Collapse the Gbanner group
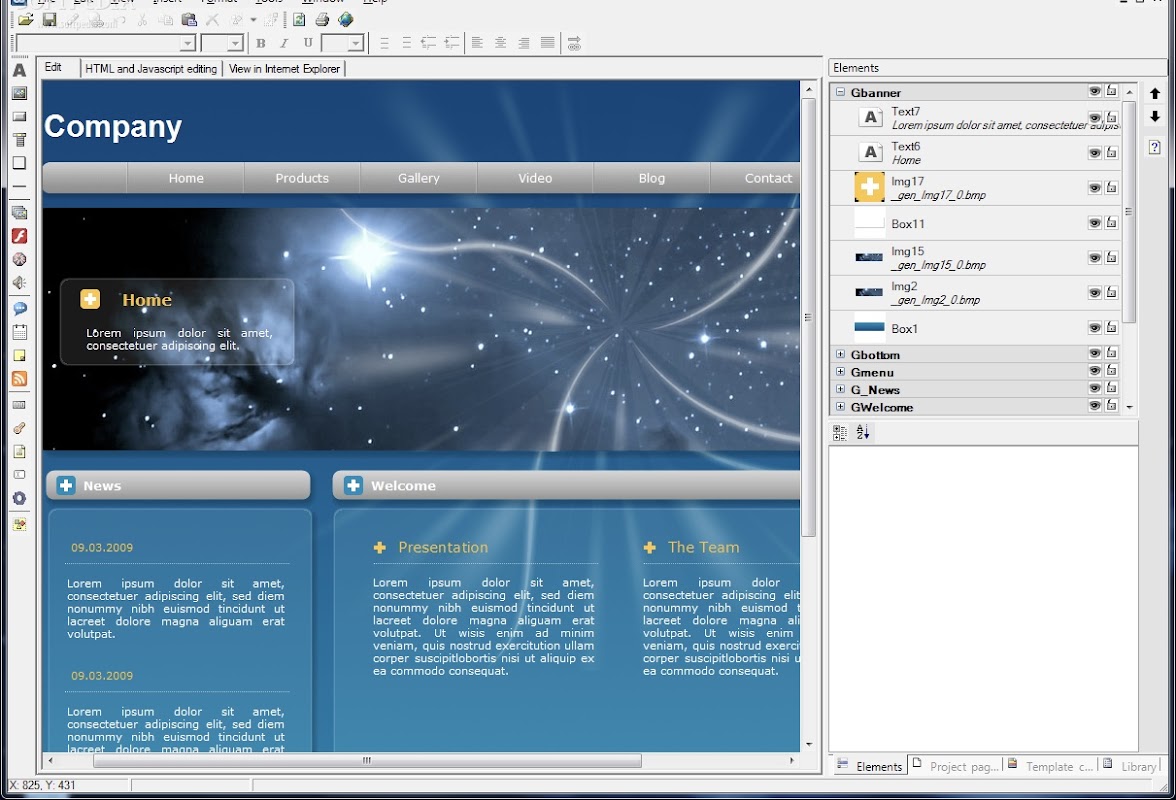The width and height of the screenshot is (1176, 800). click(840, 92)
